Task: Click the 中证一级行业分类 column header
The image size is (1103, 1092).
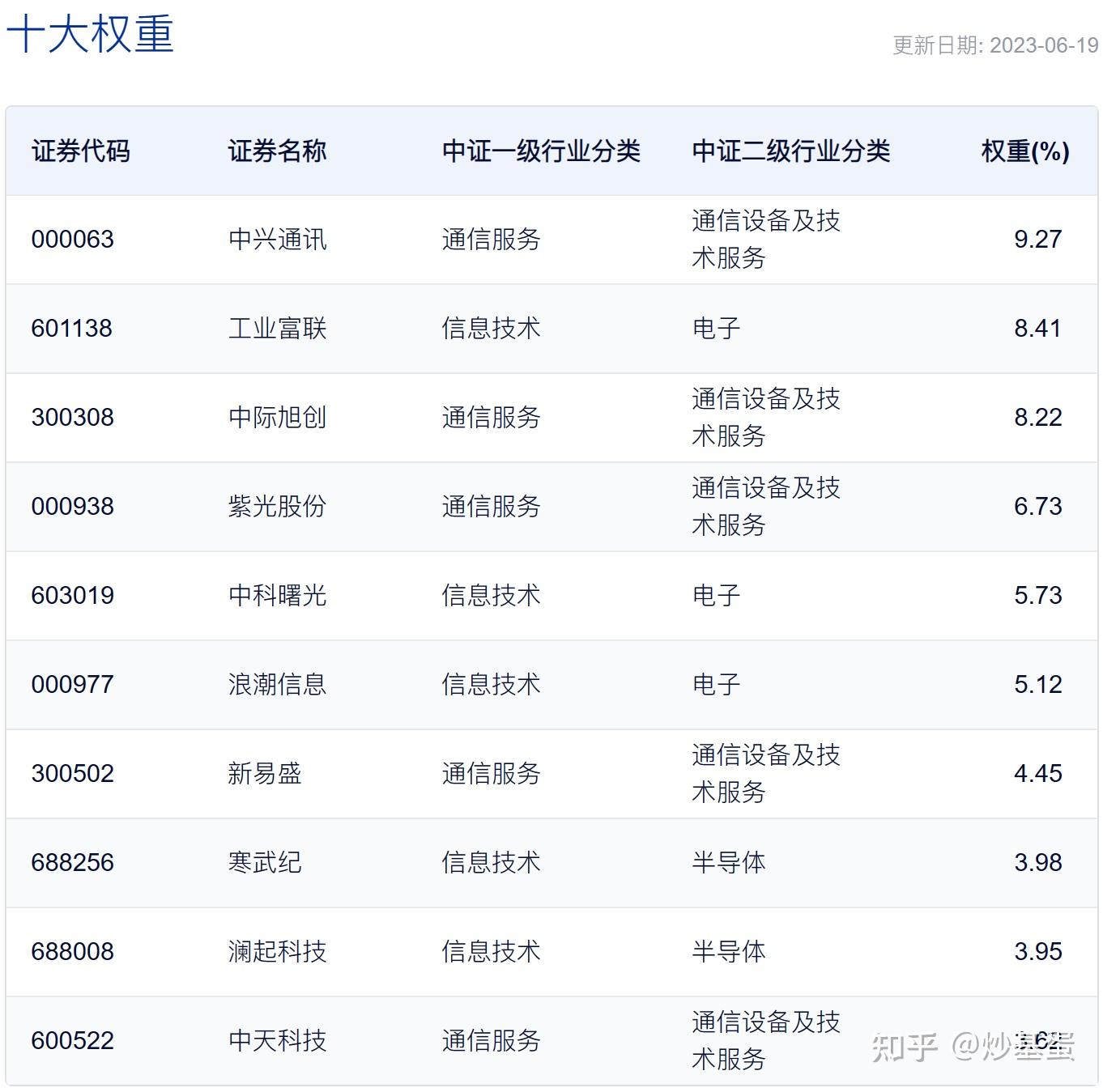Action: 541,151
